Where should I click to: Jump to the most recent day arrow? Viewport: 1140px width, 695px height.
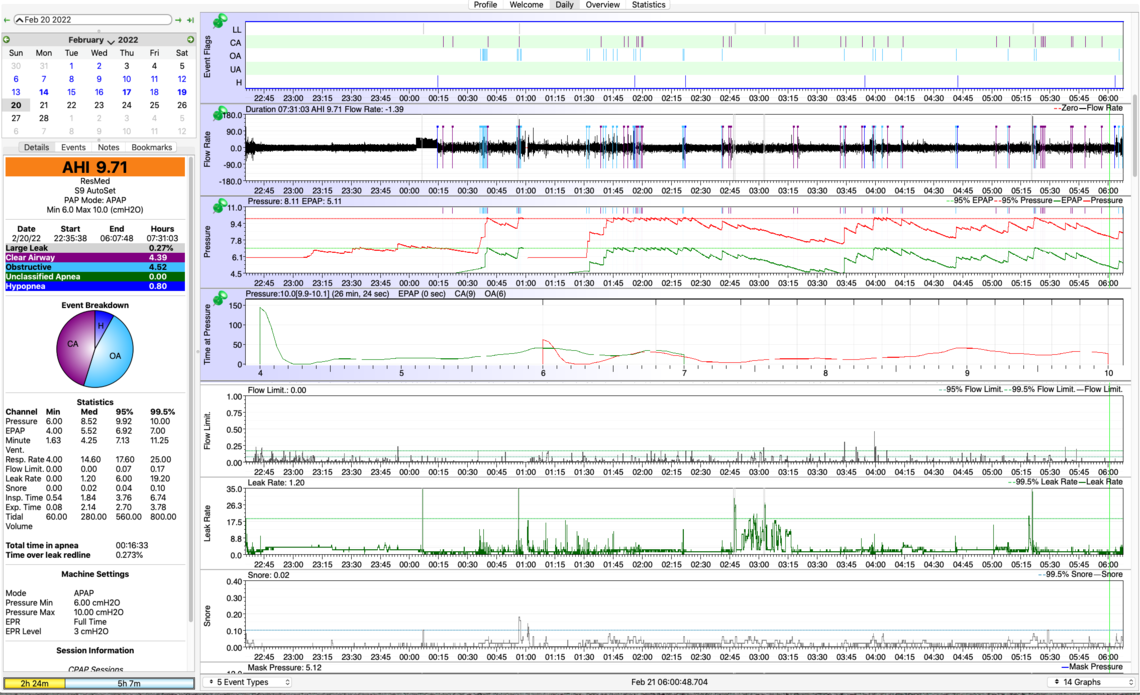coord(190,20)
